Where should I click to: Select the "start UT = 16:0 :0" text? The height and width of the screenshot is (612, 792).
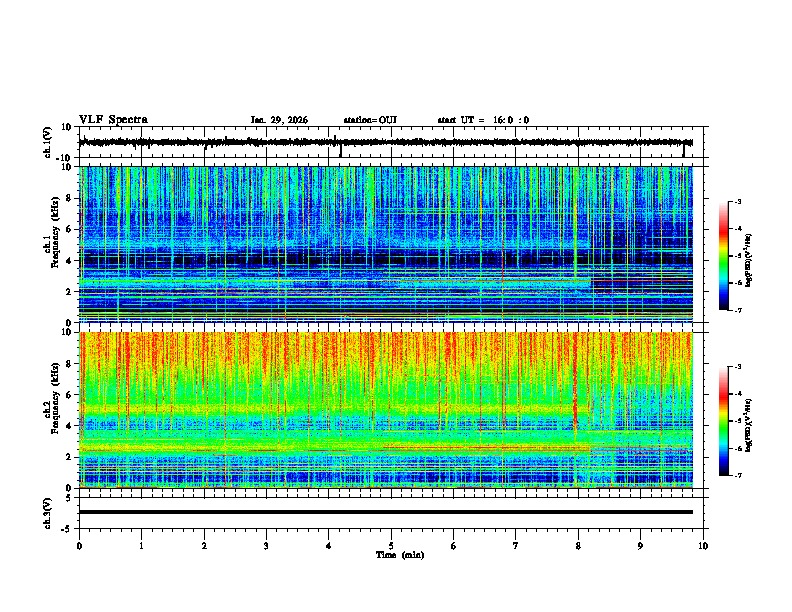point(483,120)
